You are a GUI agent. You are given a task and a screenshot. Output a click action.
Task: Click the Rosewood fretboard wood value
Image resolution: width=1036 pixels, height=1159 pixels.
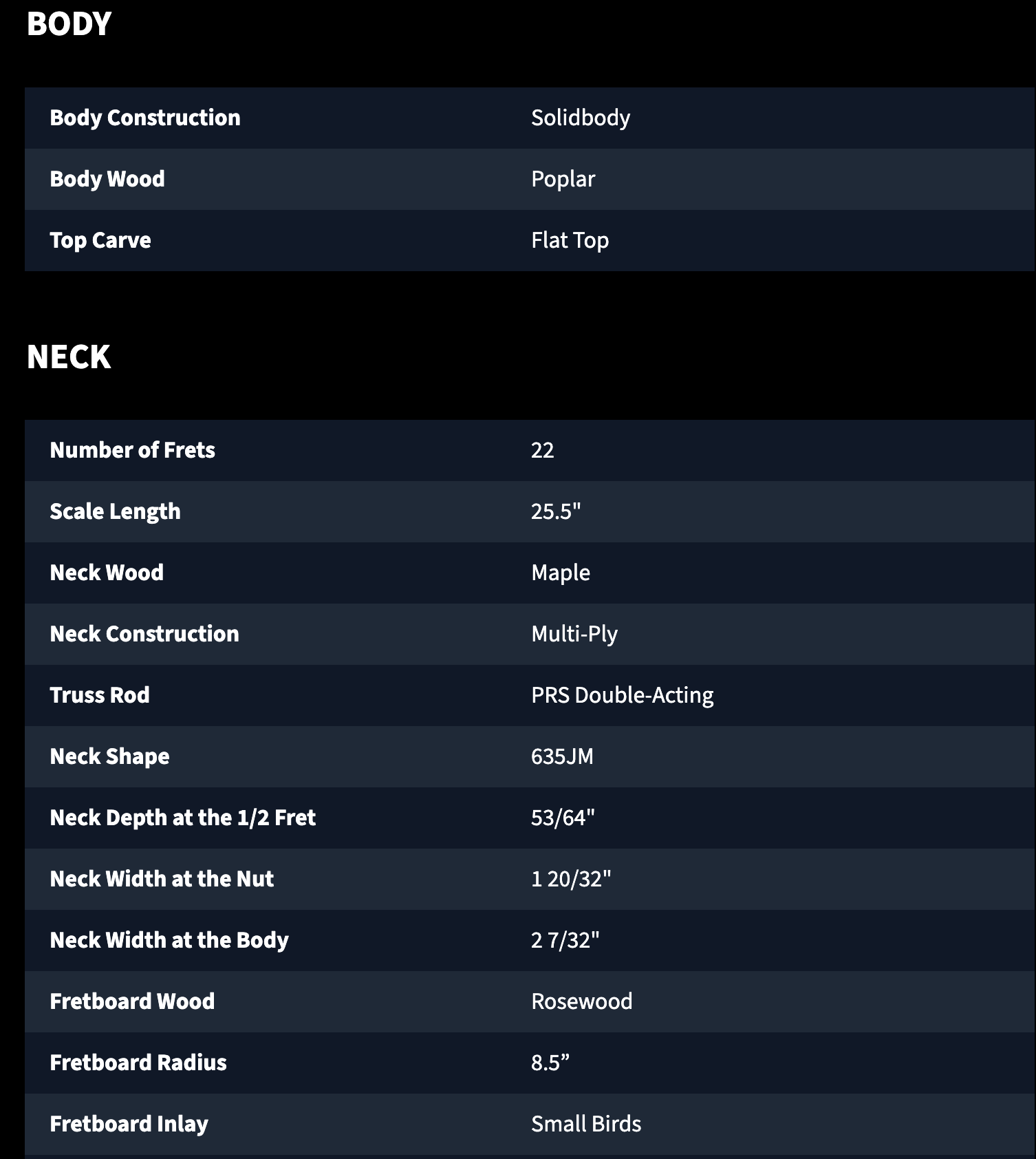[x=582, y=1001]
